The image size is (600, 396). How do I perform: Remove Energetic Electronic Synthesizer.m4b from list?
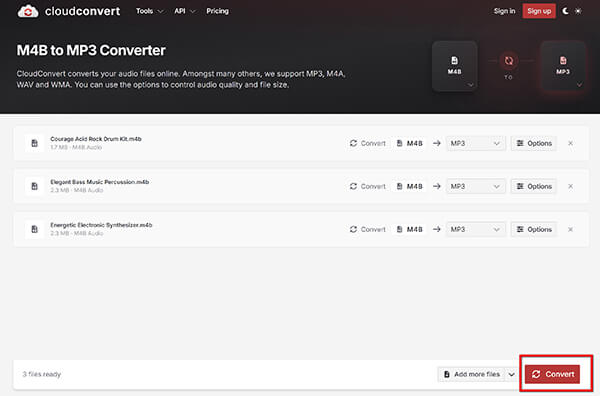570,229
